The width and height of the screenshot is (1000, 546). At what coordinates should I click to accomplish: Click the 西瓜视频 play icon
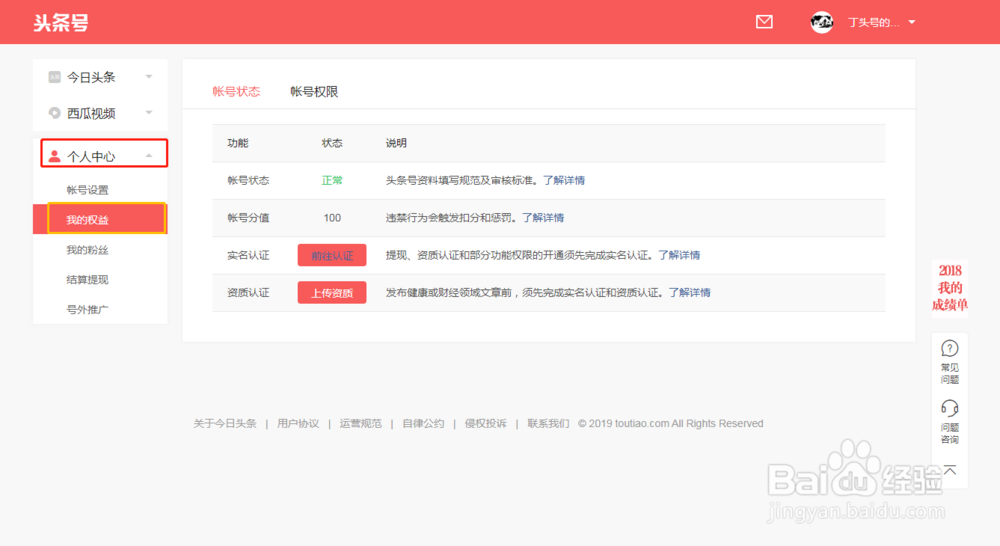tap(54, 113)
